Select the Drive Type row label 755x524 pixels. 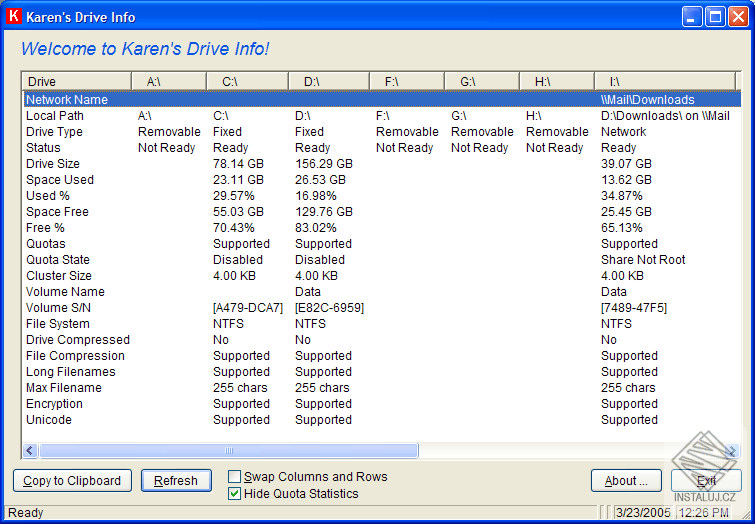[54, 131]
